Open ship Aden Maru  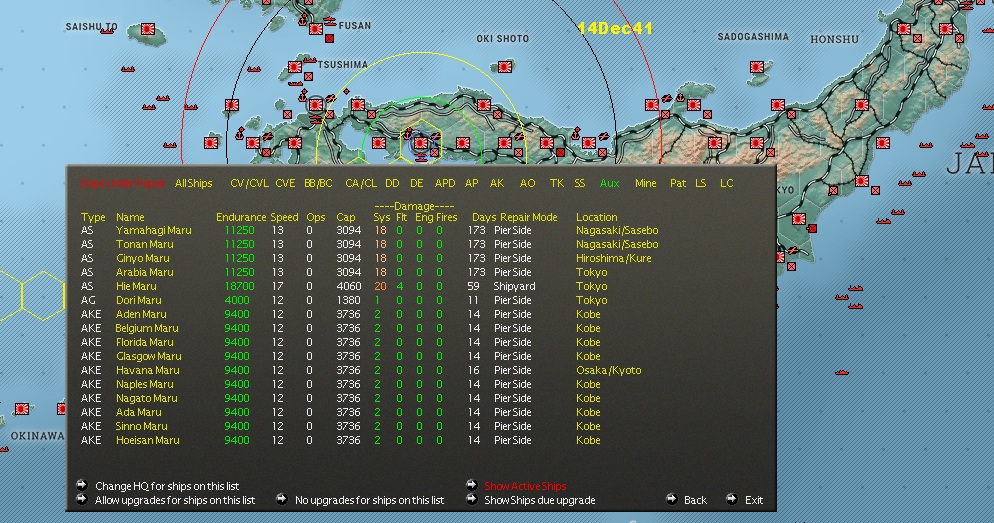coord(141,314)
